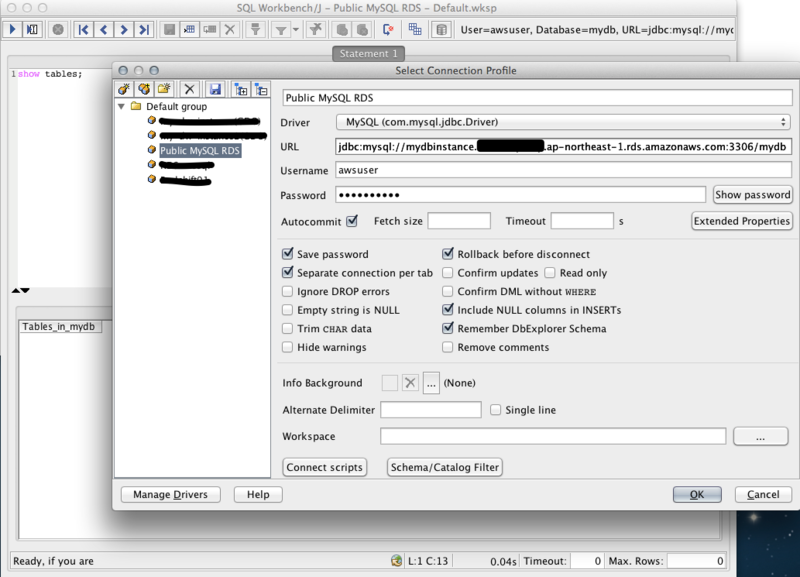Collapse all profile groups icon
Image resolution: width=800 pixels, height=577 pixels.
click(x=261, y=89)
